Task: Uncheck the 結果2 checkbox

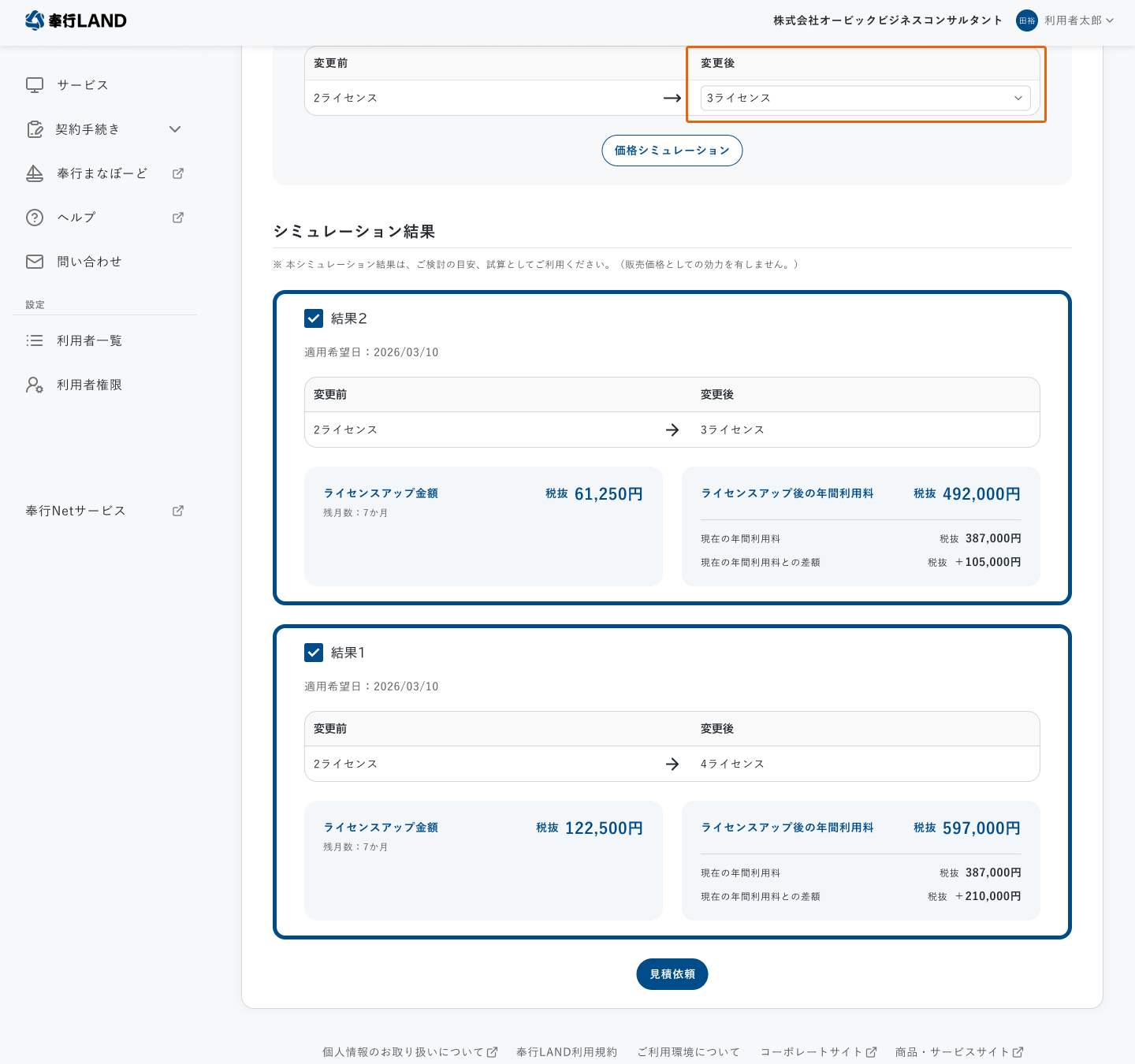Action: point(314,318)
